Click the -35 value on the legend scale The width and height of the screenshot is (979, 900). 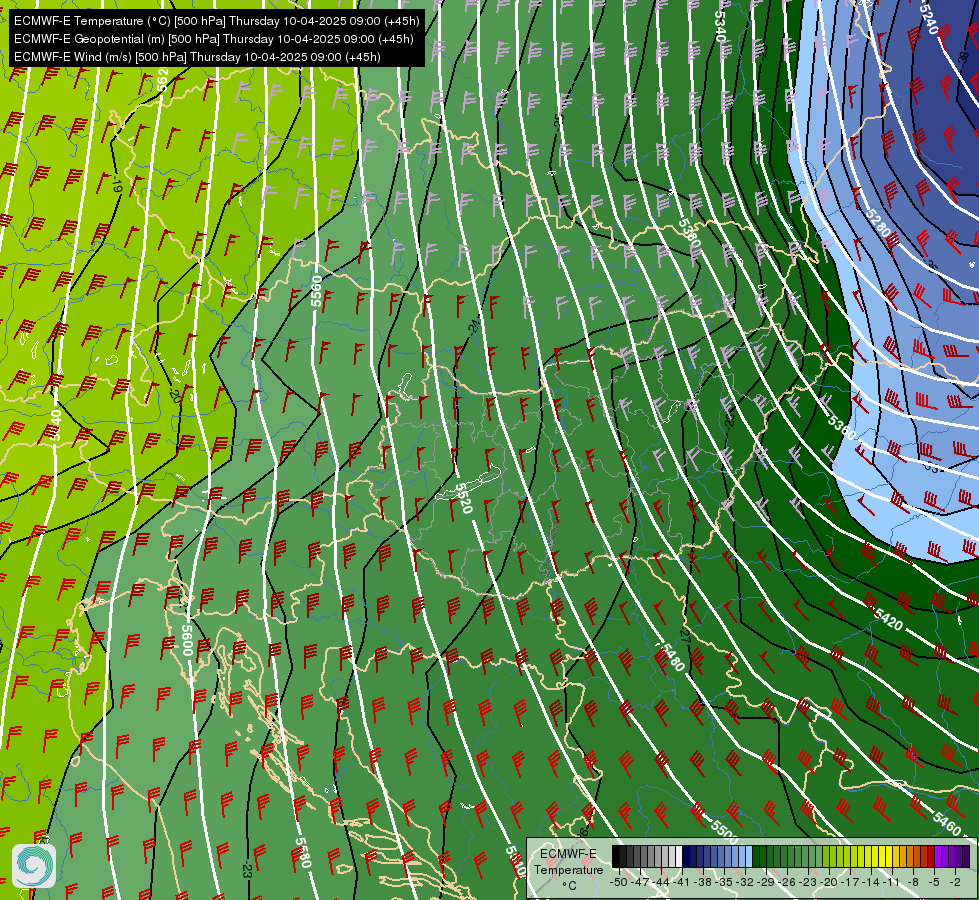[x=724, y=882]
